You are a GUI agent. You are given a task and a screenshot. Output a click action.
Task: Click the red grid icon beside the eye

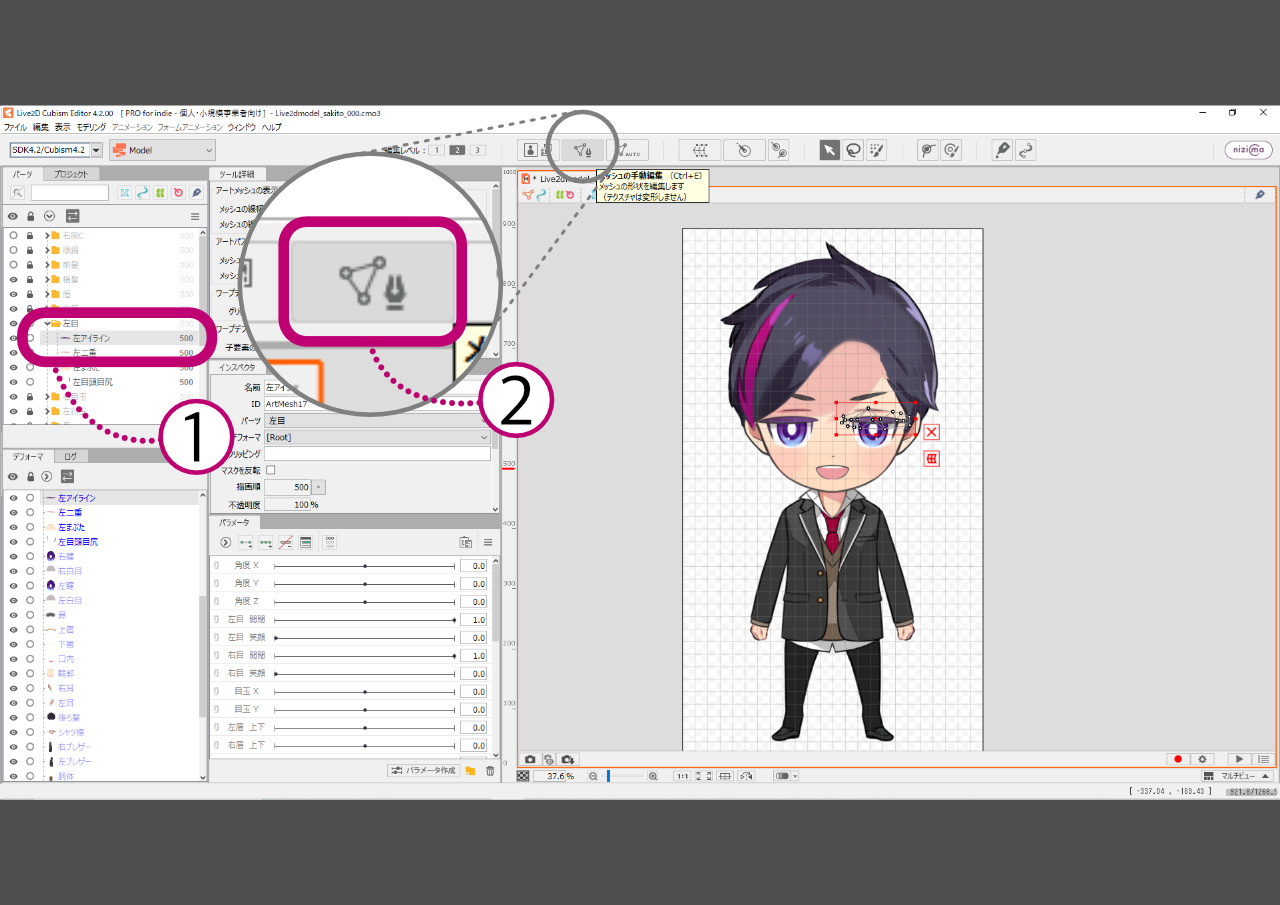(932, 459)
